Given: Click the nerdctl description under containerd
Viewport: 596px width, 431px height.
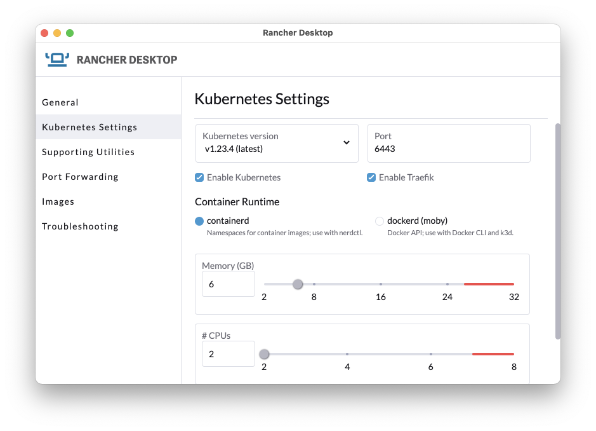Looking at the screenshot, I should [285, 233].
